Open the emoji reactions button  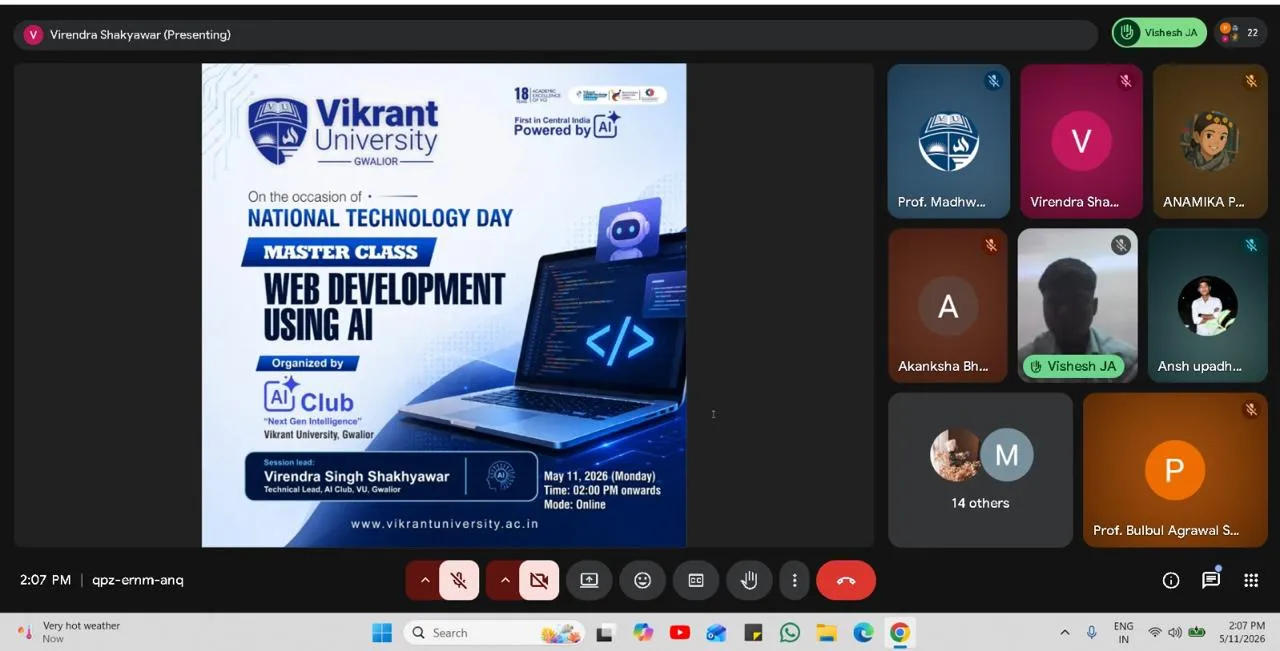click(x=642, y=580)
